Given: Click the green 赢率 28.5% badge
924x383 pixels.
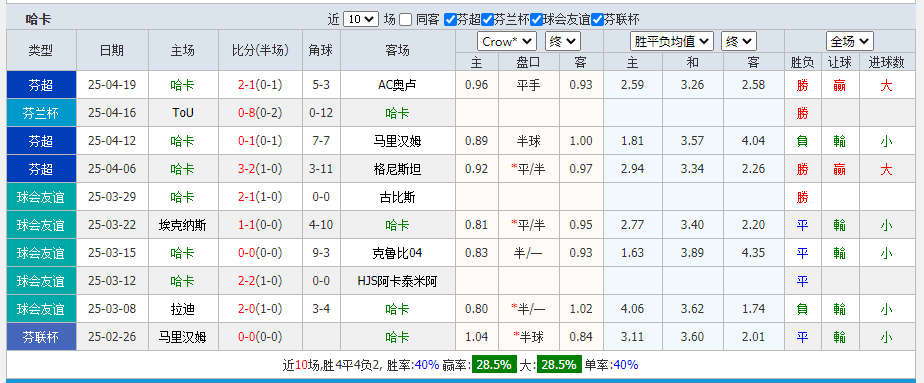Looking at the screenshot, I should click(493, 365).
